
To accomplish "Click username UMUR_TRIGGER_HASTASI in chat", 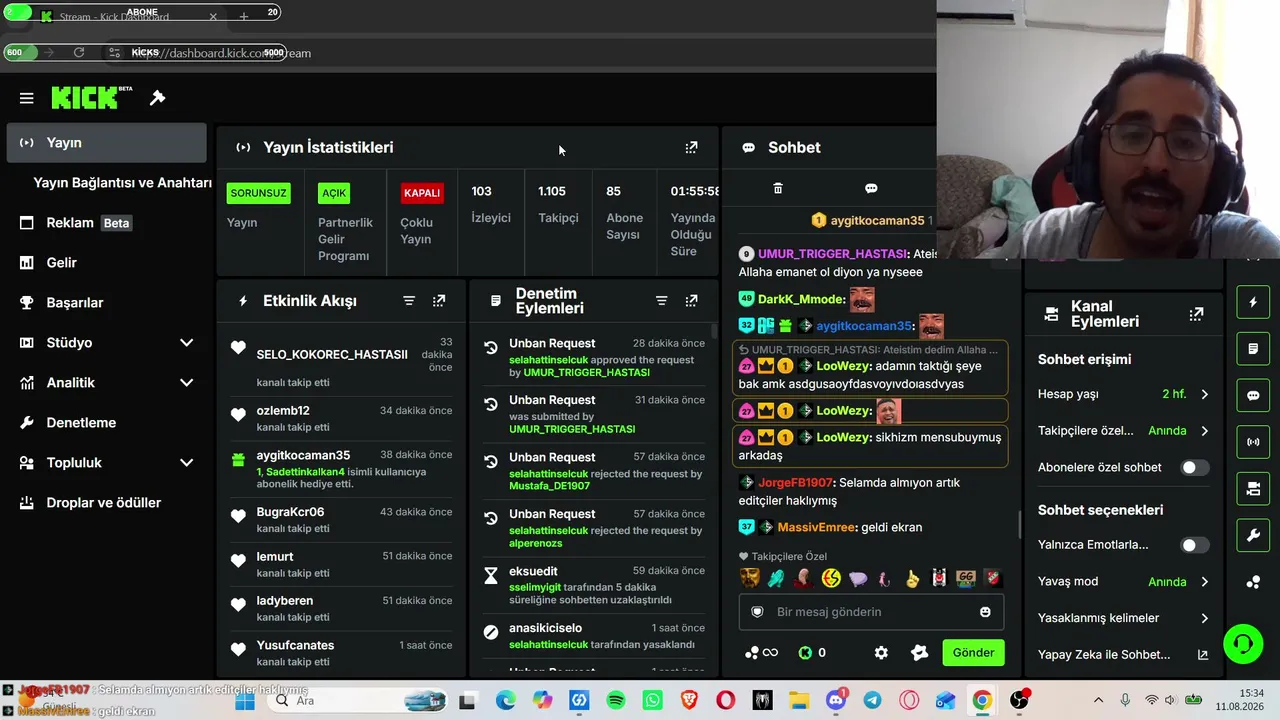I will [x=833, y=254].
